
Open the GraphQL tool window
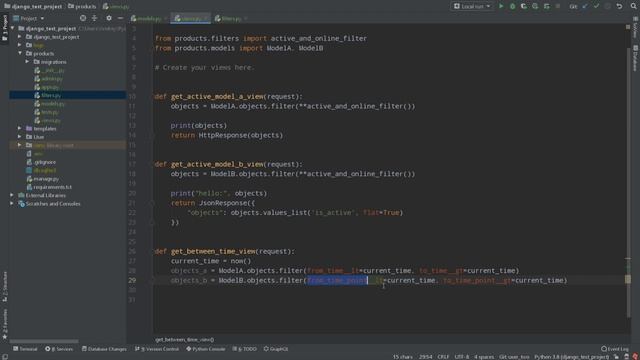tap(276, 349)
